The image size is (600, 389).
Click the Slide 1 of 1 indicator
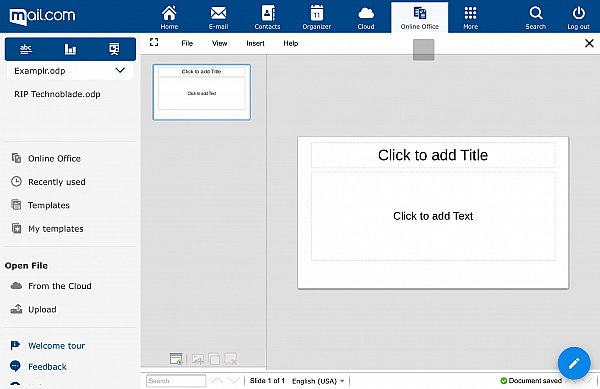click(x=267, y=381)
